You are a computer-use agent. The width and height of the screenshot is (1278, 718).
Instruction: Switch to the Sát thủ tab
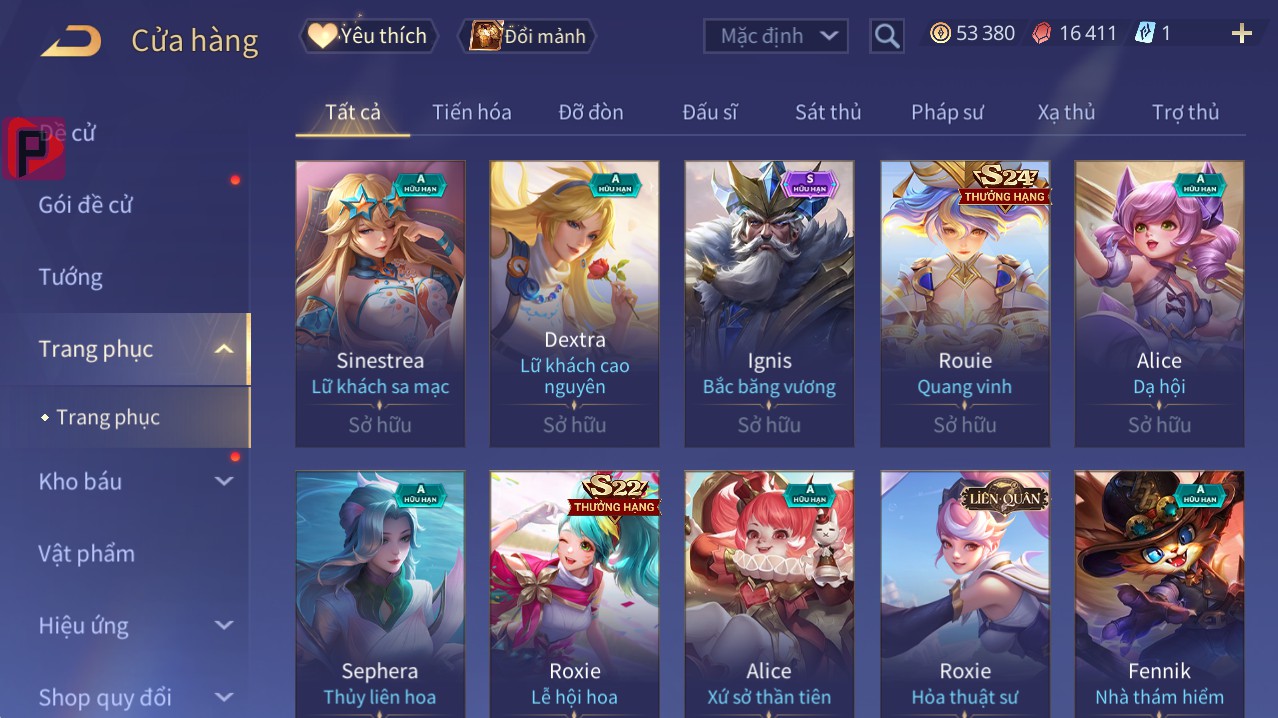pos(828,112)
